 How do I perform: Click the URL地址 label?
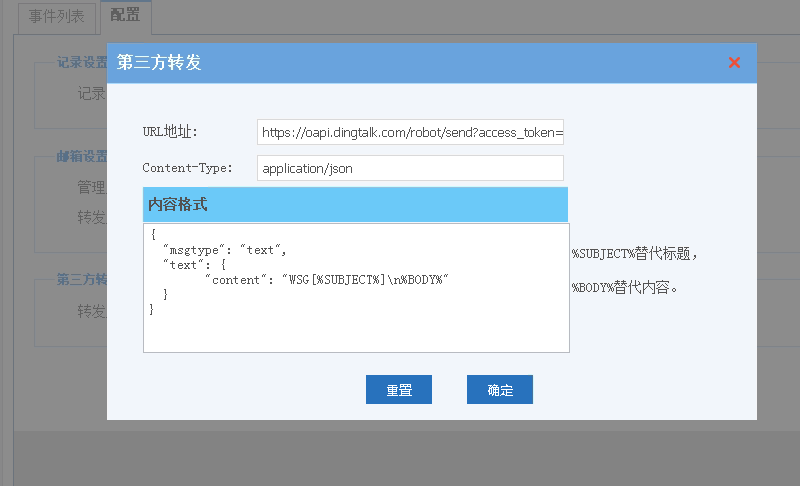coord(170,133)
